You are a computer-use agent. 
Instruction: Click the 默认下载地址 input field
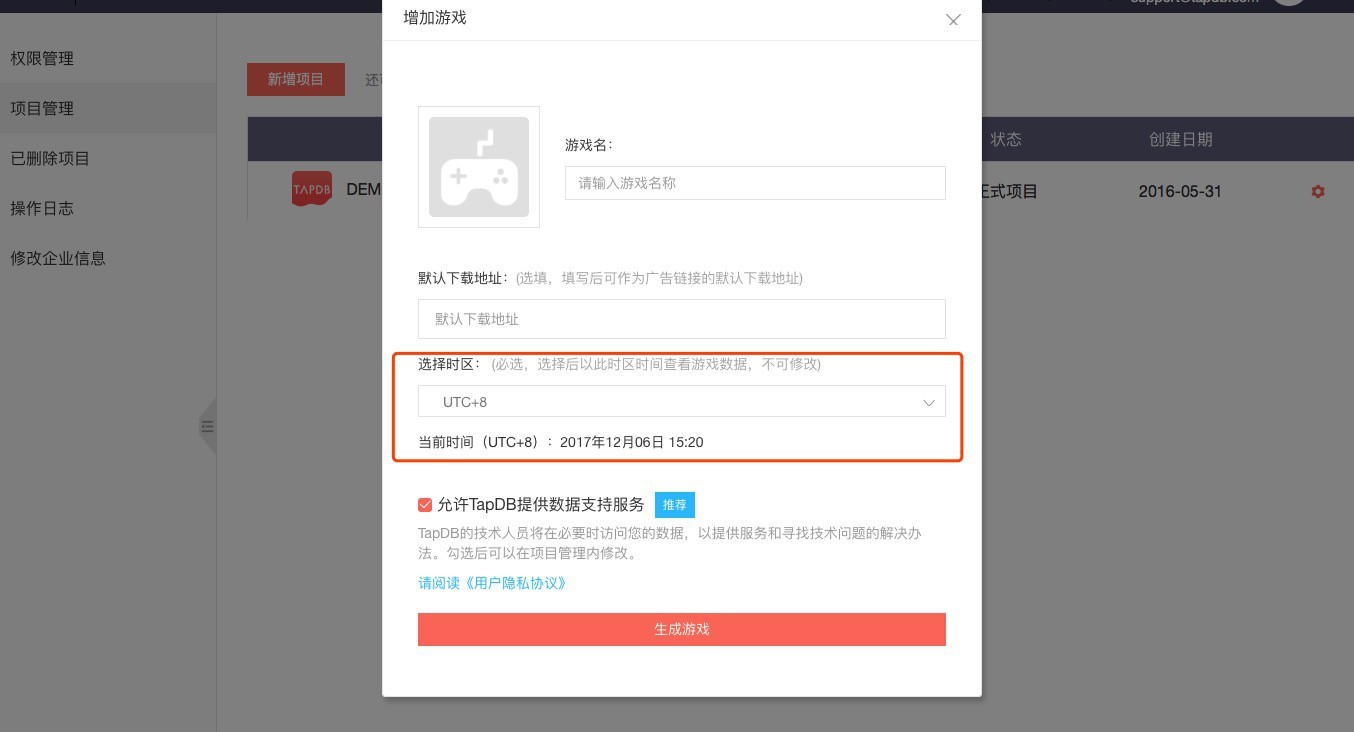[x=681, y=319]
